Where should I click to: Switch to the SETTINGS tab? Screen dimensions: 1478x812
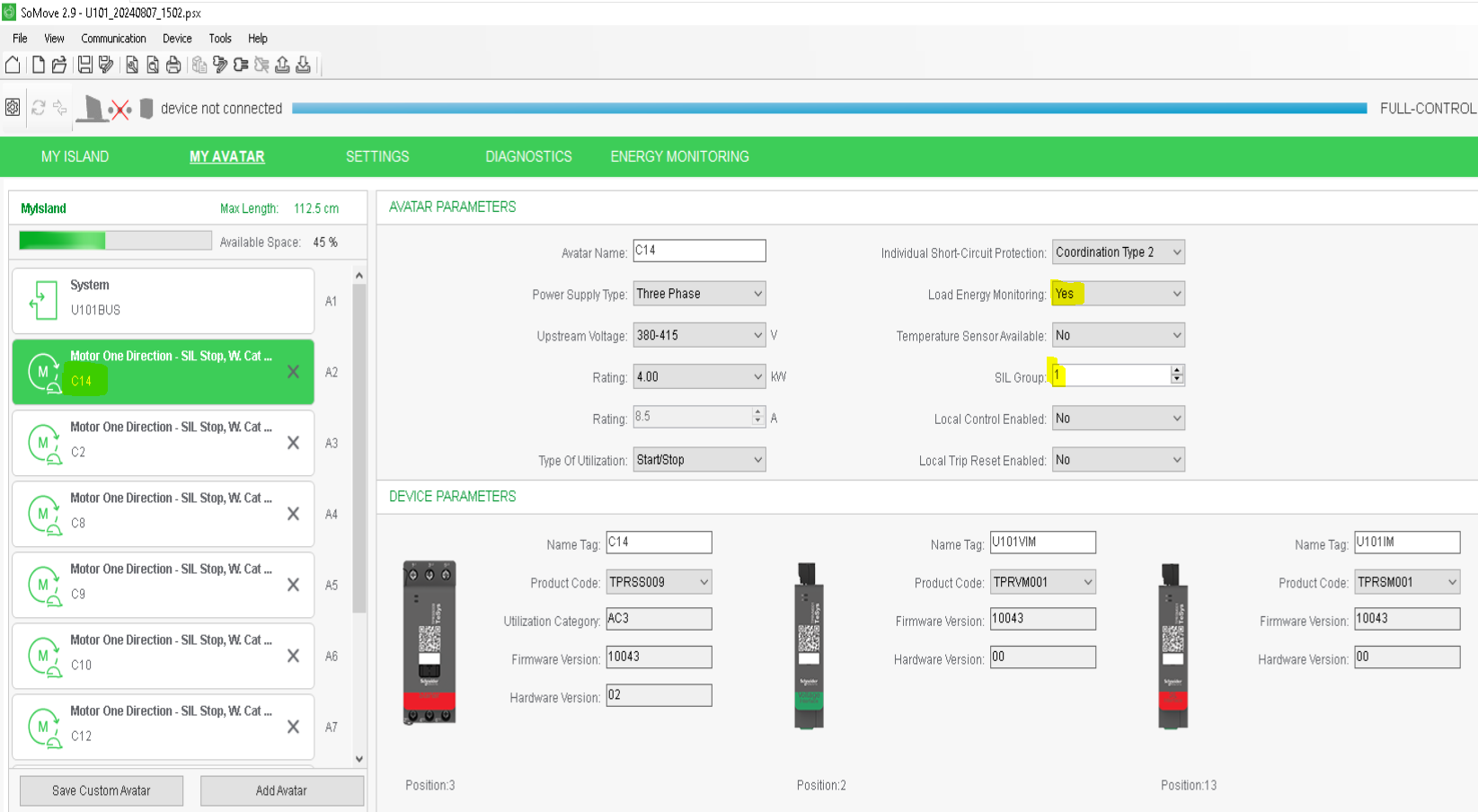(377, 156)
